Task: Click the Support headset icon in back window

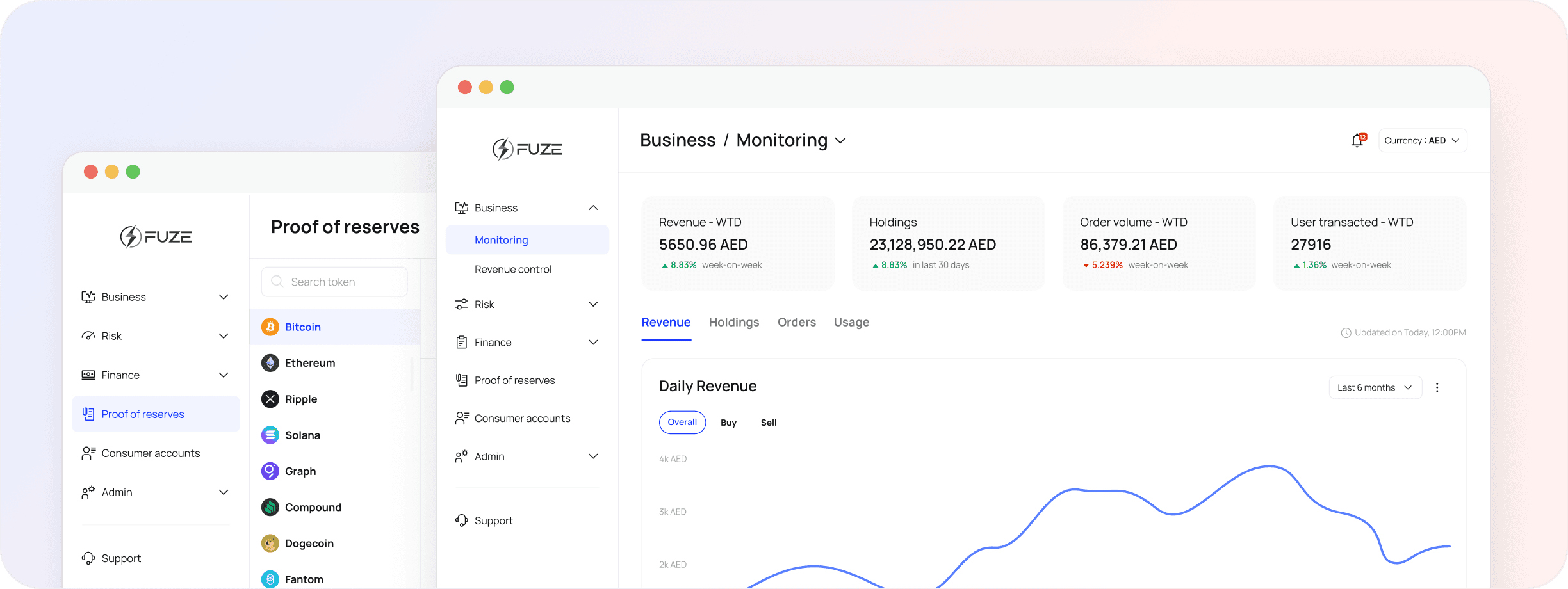Action: click(x=88, y=558)
